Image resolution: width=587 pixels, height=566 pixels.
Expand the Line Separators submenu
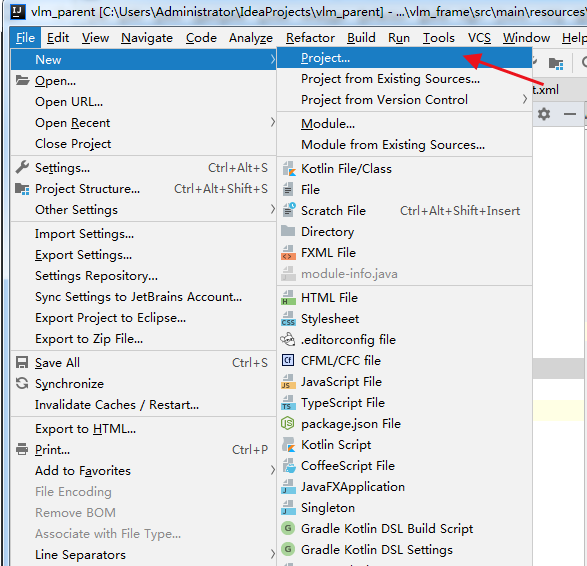tap(144, 554)
